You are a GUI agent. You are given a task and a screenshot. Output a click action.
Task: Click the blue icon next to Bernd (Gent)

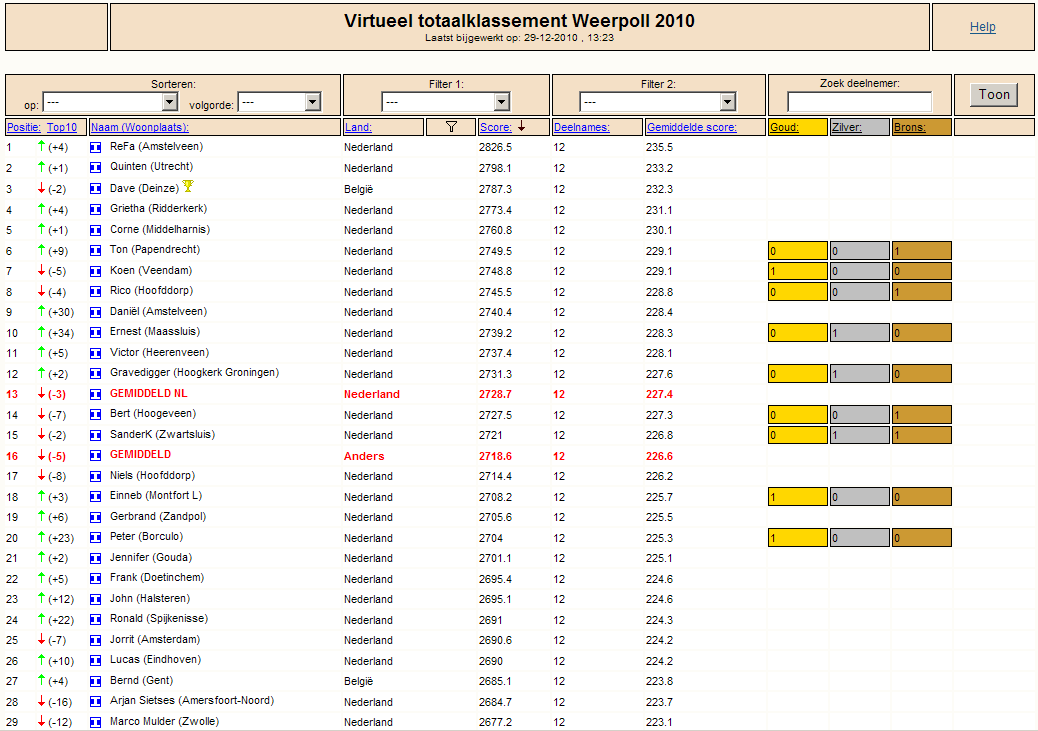95,681
